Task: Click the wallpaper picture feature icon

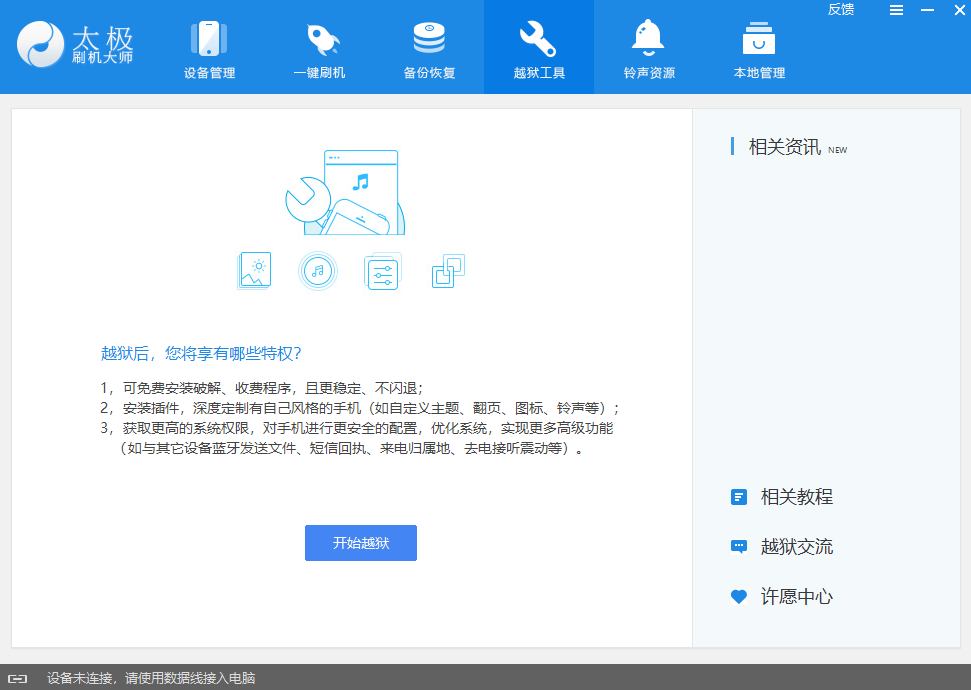Action: (x=255, y=270)
